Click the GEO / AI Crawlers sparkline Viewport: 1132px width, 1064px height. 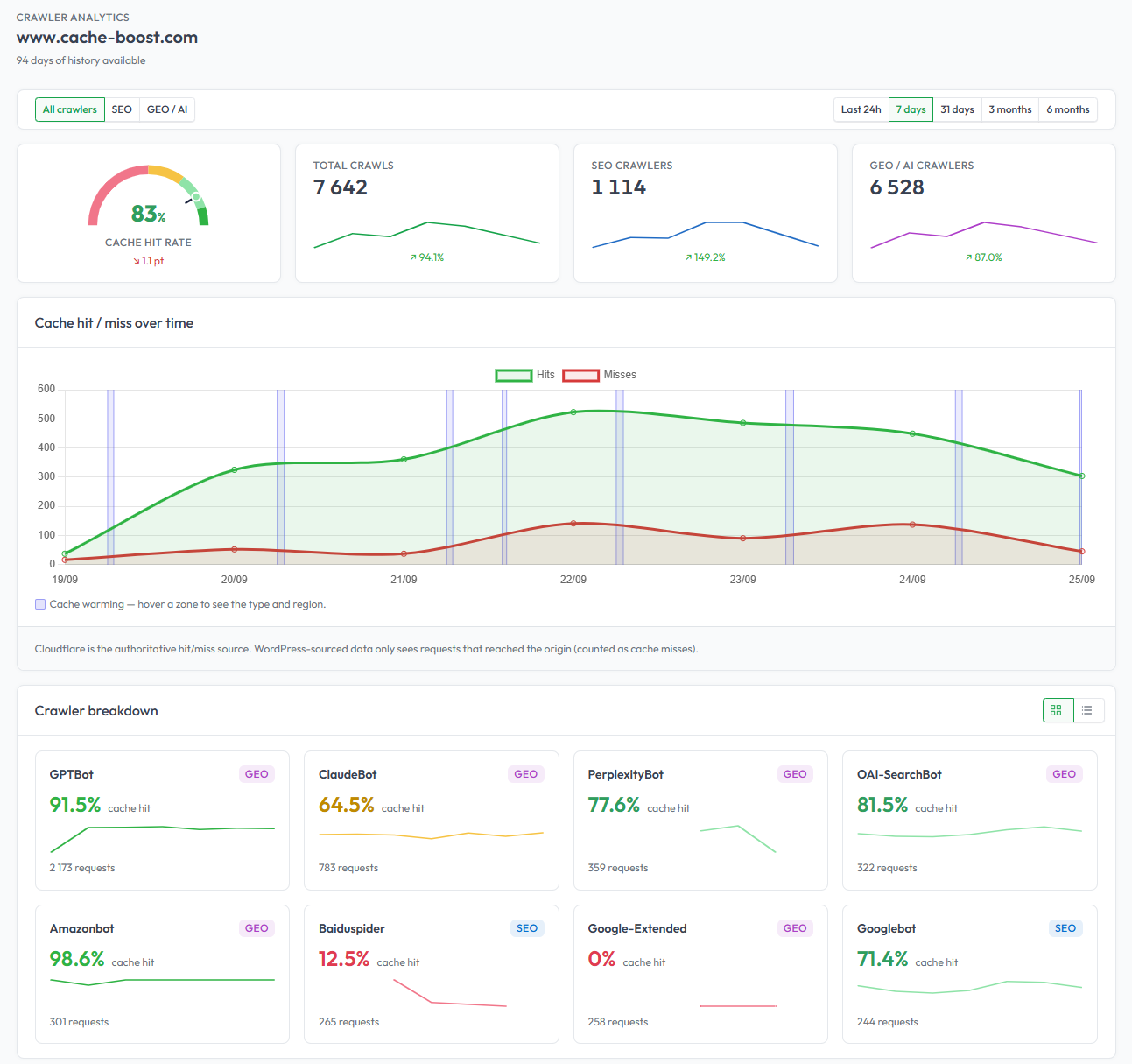pyautogui.click(x=984, y=235)
